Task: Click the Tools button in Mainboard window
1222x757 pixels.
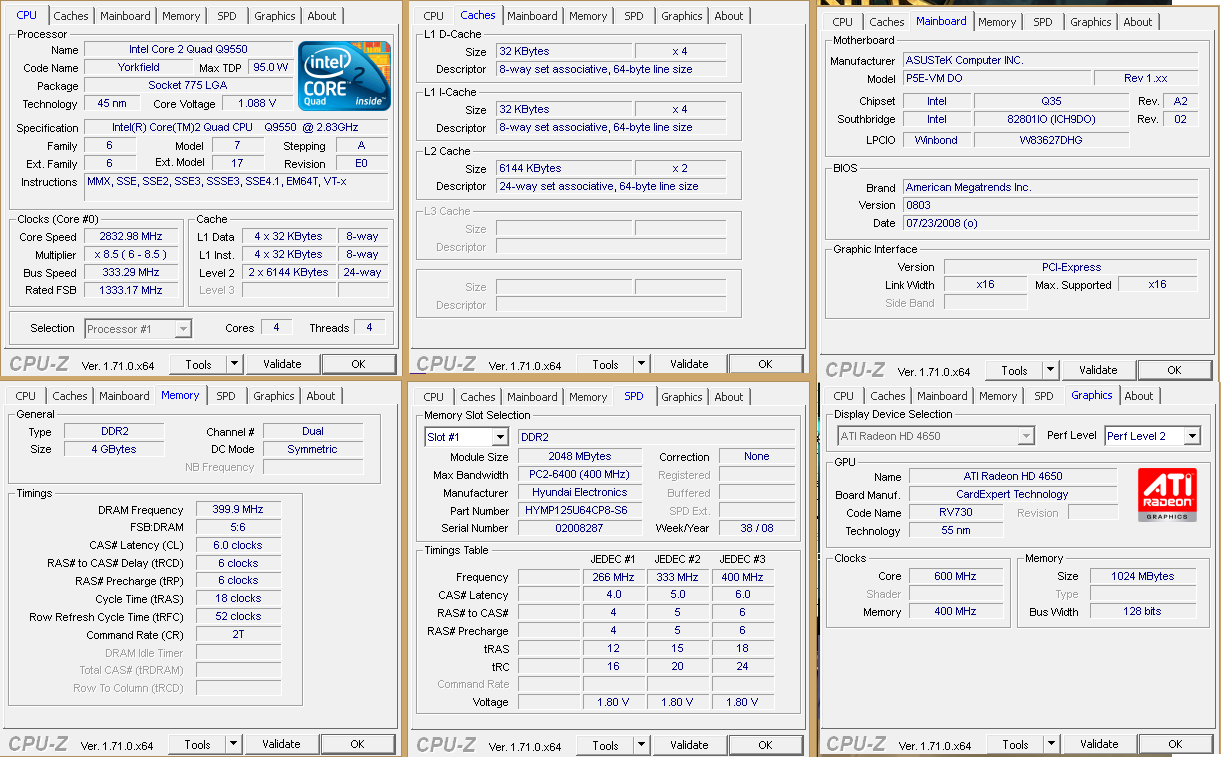Action: tap(1014, 370)
